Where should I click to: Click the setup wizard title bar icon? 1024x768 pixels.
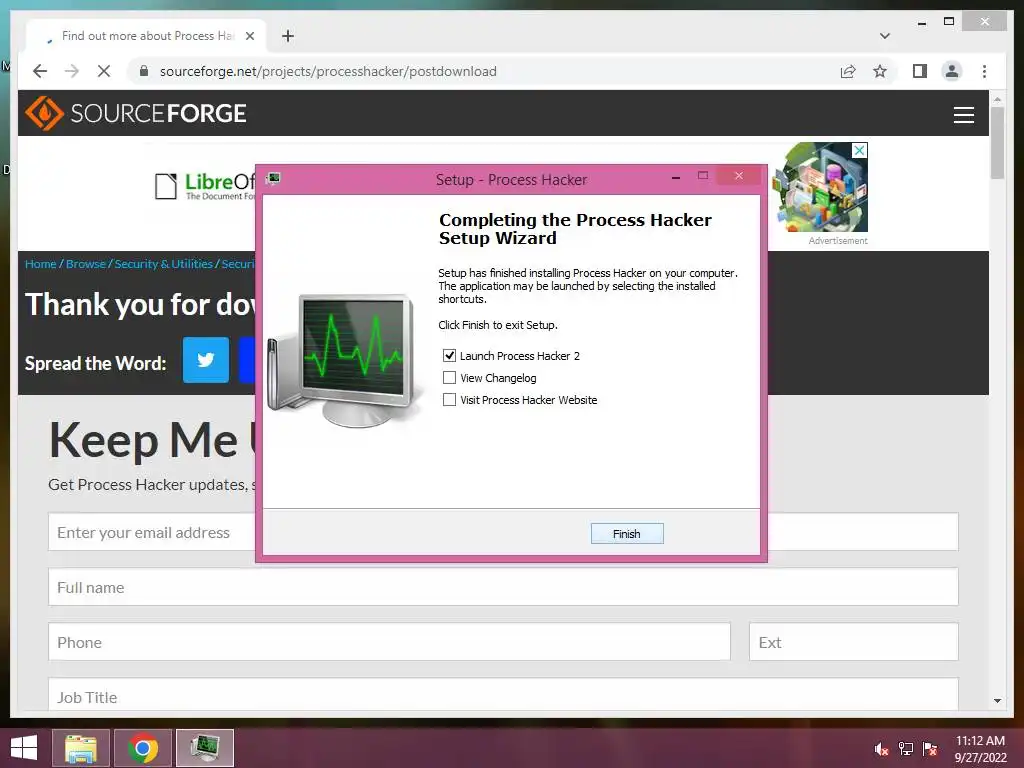coord(274,178)
